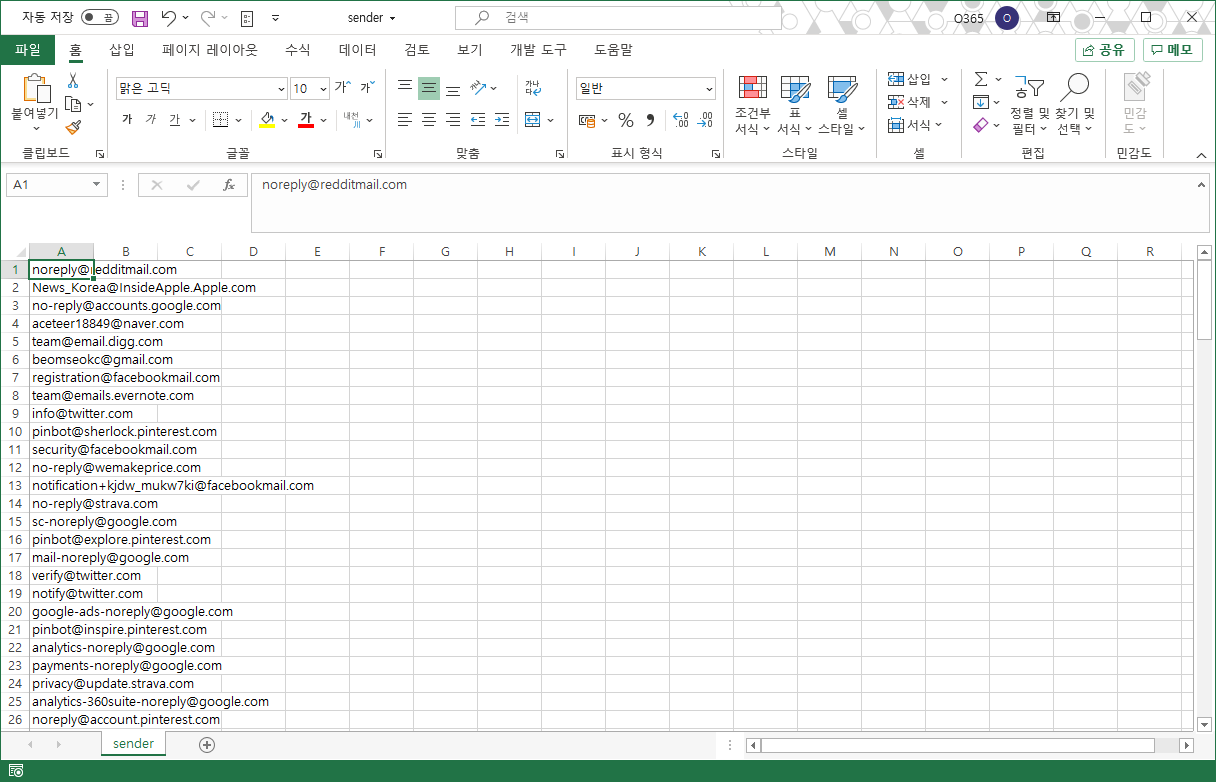Click the 공유 share button
This screenshot has width=1216, height=782.
tap(1105, 50)
